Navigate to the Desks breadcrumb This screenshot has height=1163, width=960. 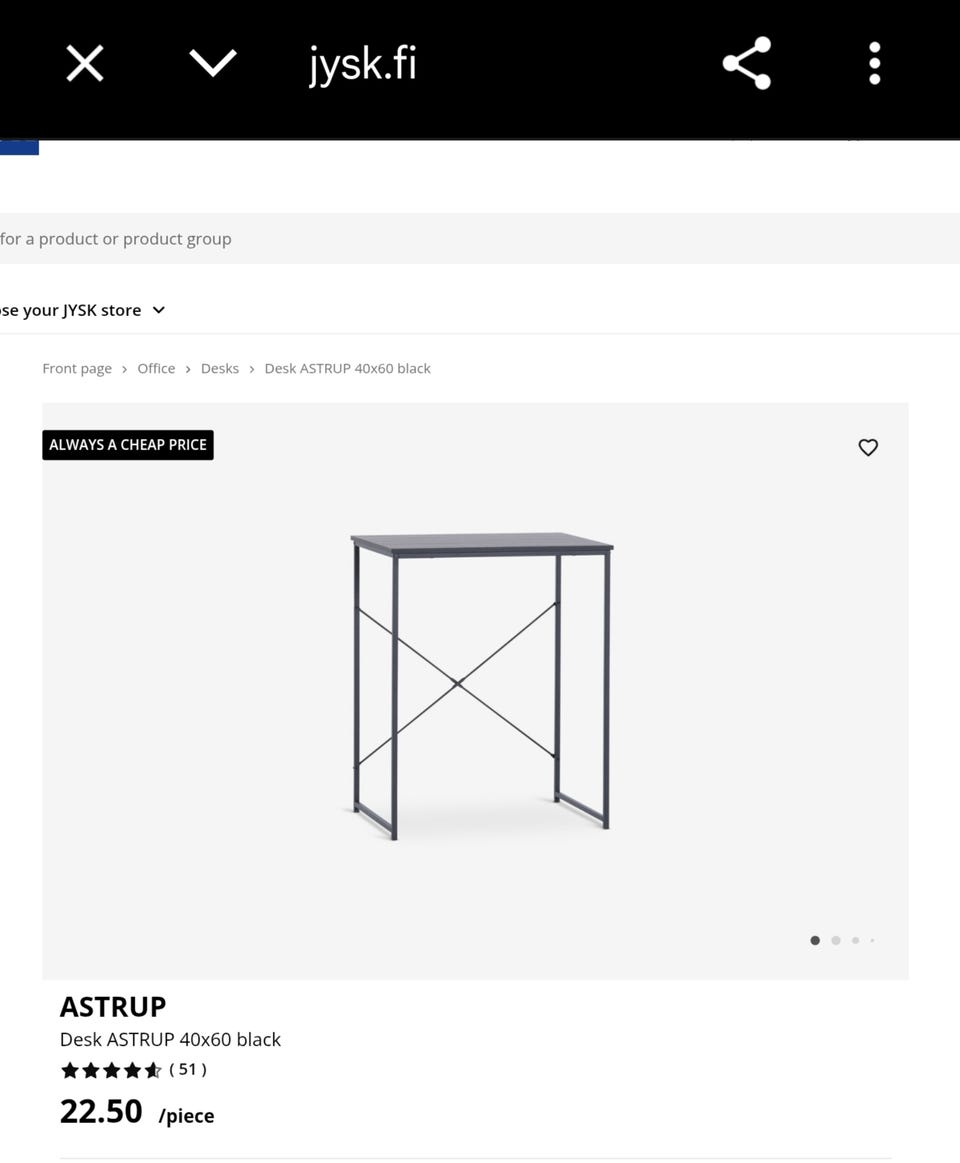tap(220, 368)
